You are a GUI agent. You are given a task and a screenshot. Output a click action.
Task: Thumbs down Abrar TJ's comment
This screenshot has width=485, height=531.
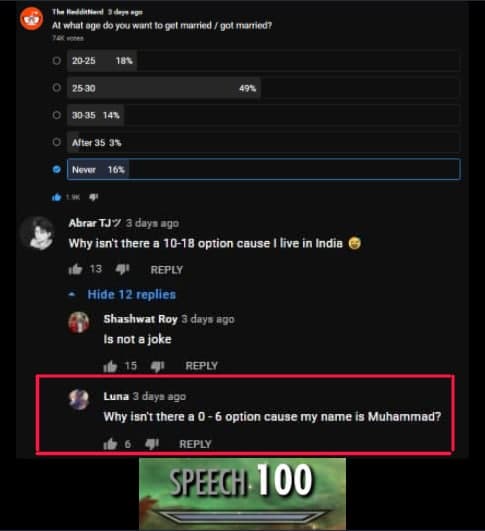(122, 269)
